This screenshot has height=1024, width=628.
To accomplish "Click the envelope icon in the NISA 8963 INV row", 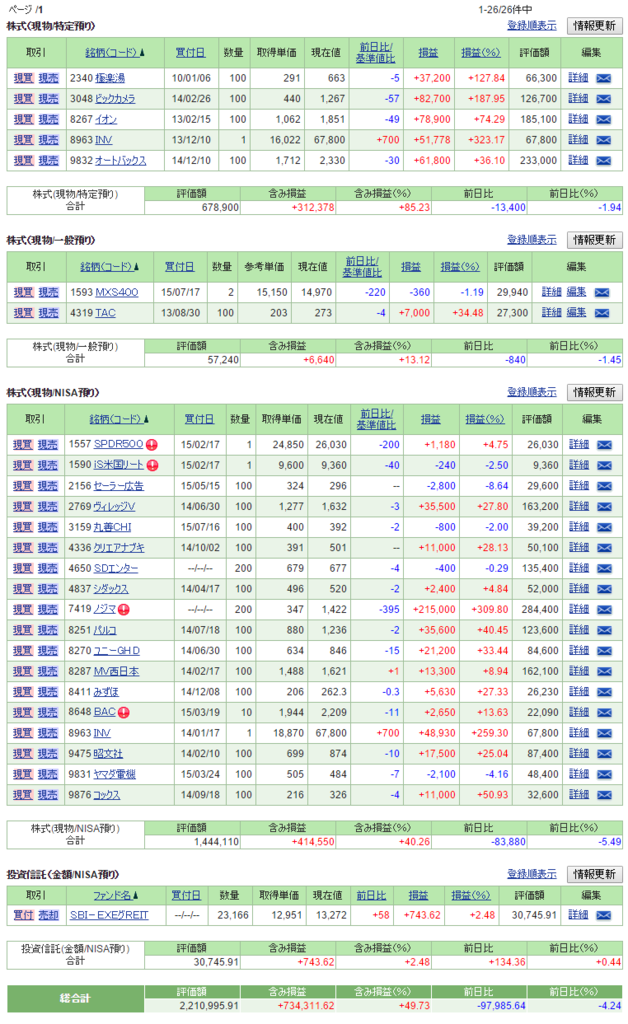I will tap(604, 733).
